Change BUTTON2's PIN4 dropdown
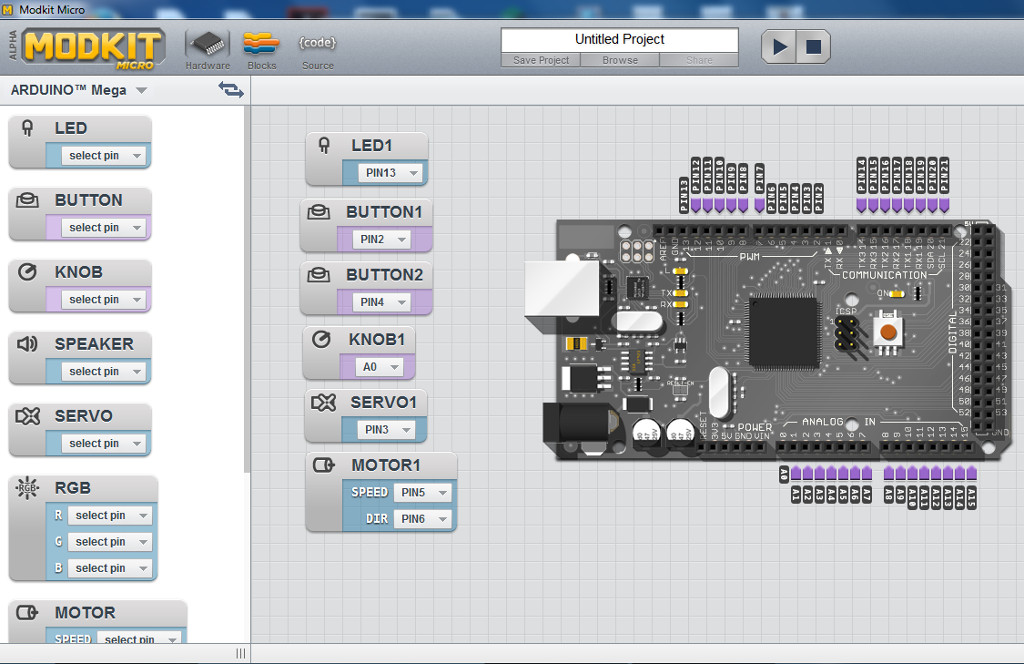This screenshot has height=664, width=1024. [382, 302]
